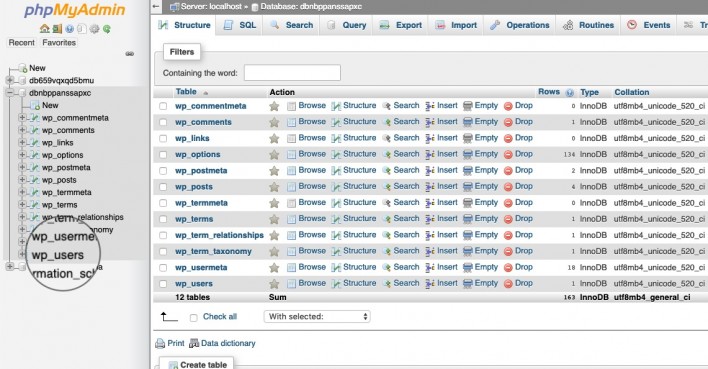Click the collapse navigation arrow at top

156,6
